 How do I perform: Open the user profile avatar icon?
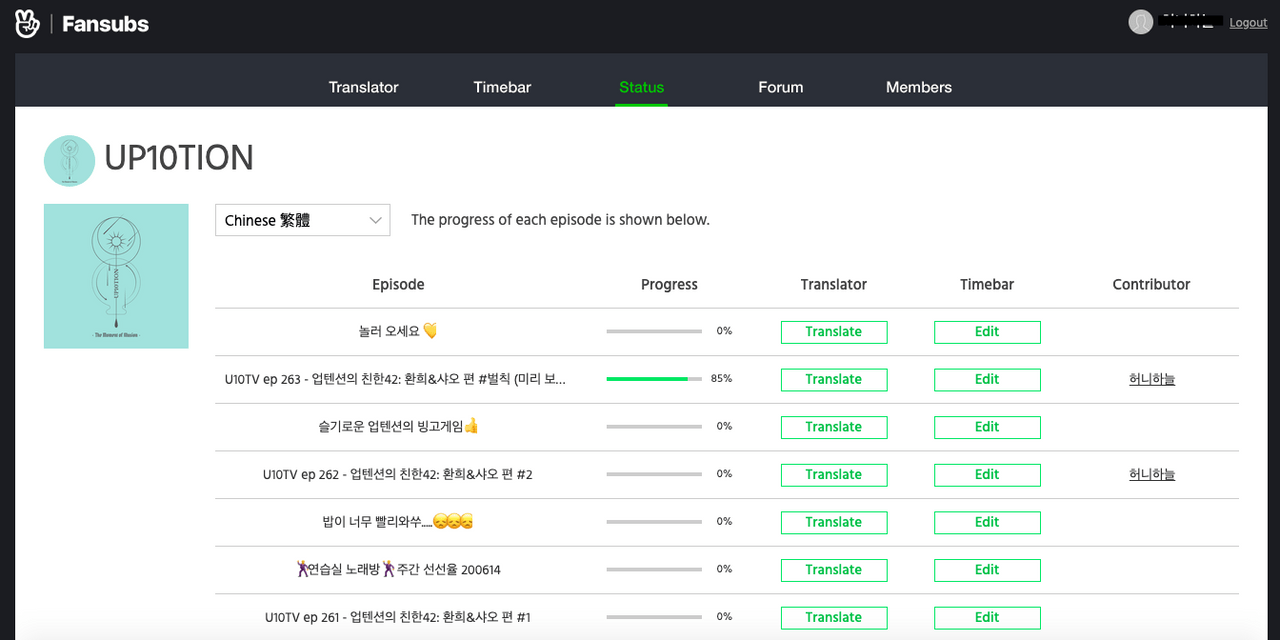1141,22
